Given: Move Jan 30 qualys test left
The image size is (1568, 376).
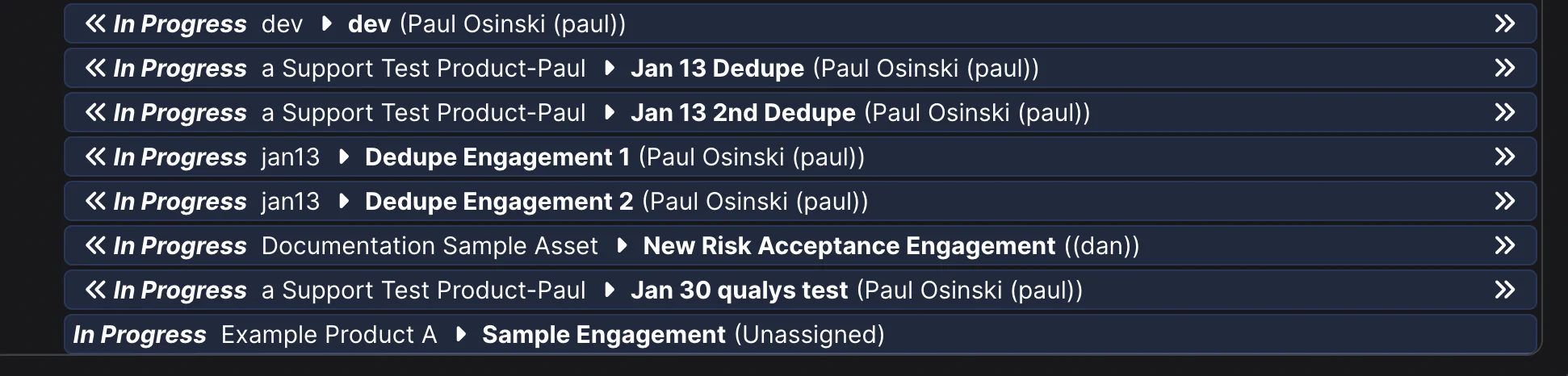Looking at the screenshot, I should [x=95, y=290].
